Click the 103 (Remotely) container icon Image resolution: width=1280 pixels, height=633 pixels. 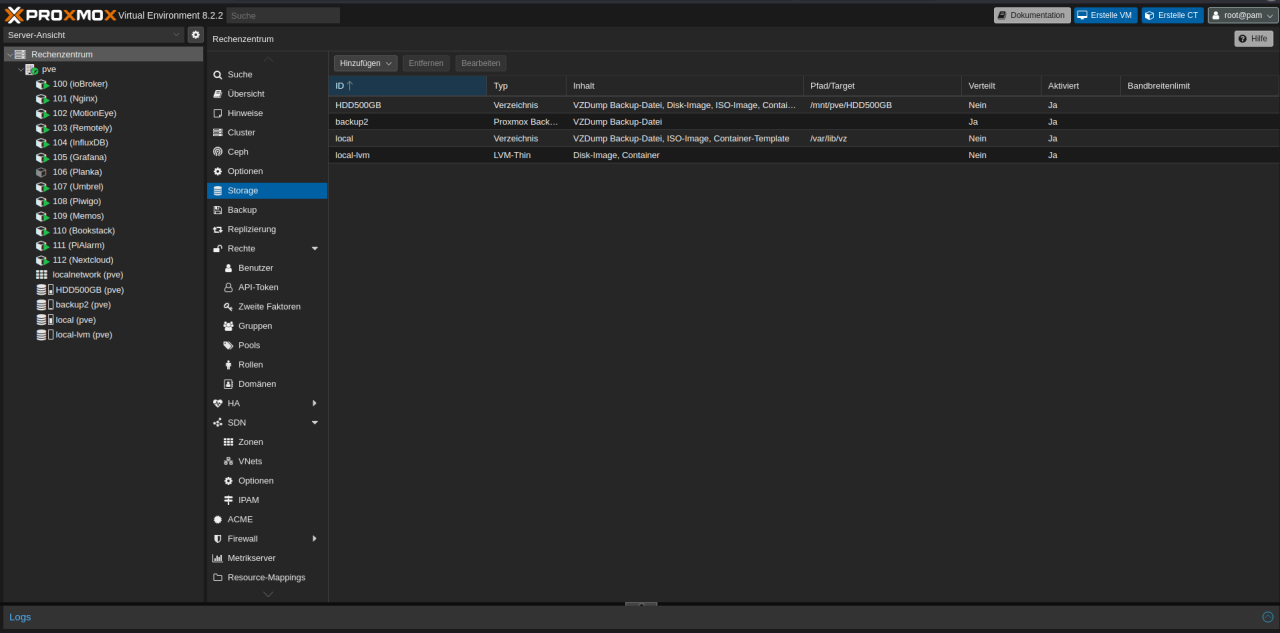coord(42,128)
